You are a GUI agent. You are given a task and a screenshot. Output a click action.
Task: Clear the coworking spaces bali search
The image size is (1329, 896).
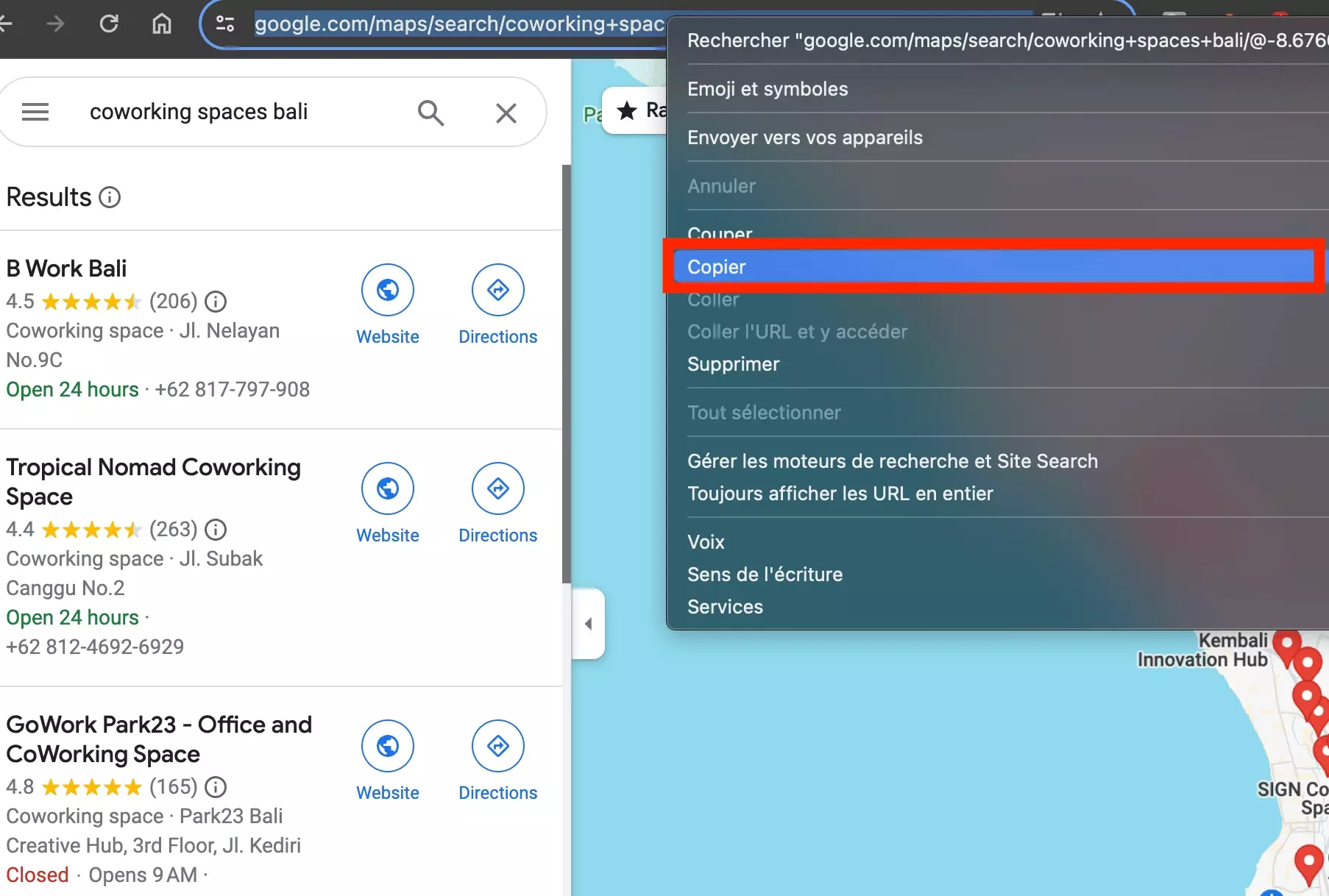[x=506, y=113]
